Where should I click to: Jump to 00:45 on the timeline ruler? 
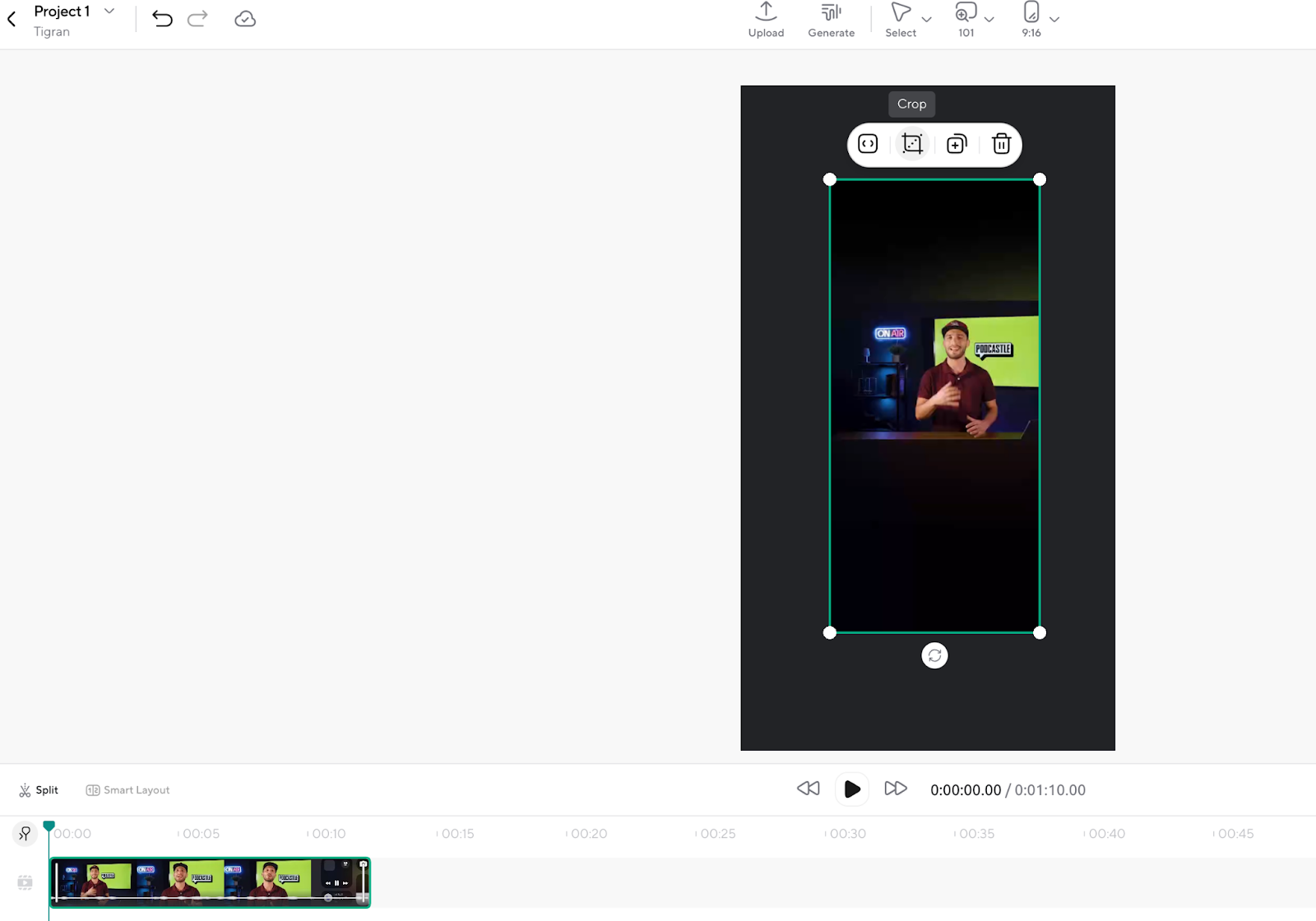click(1236, 834)
